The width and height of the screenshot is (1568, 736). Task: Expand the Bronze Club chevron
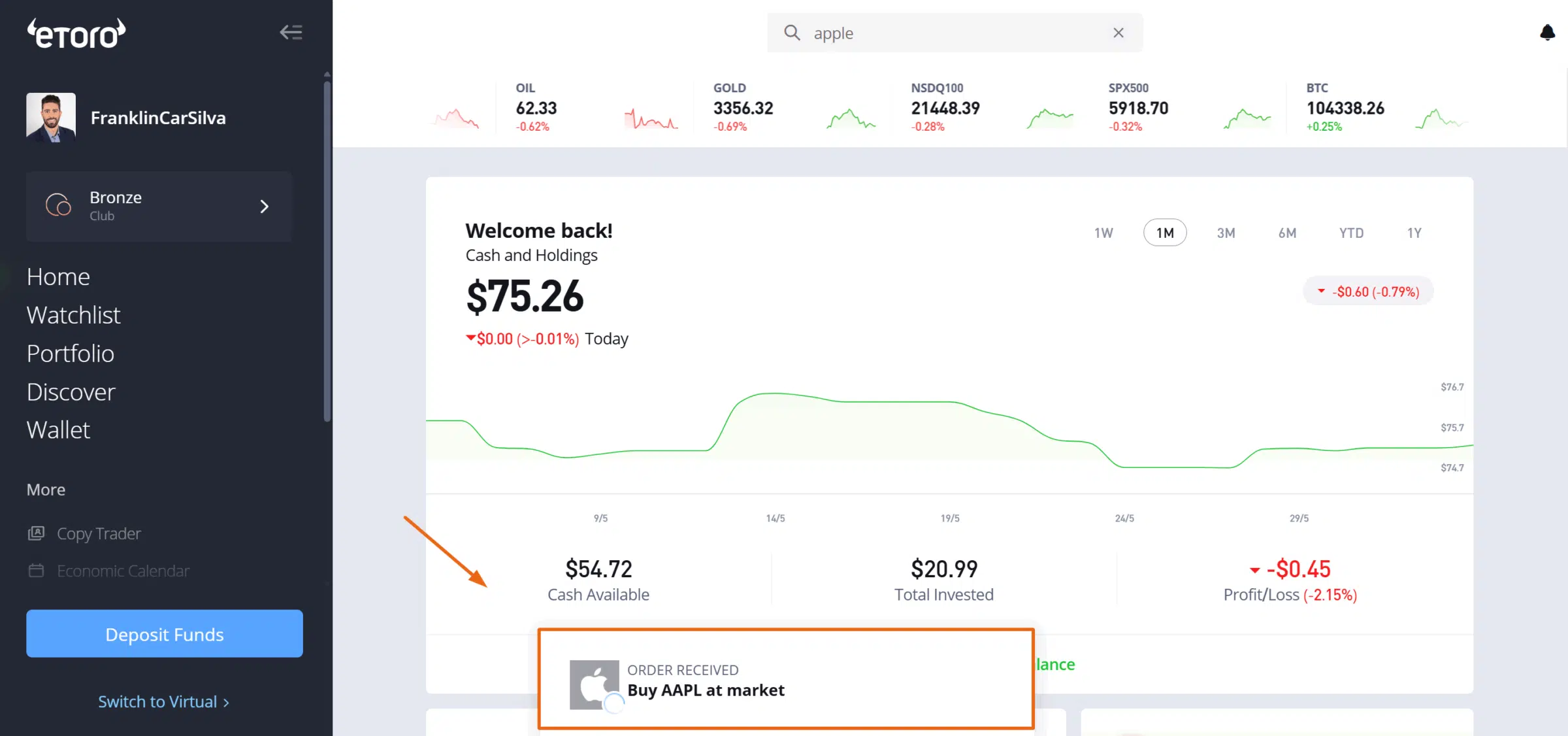tap(264, 207)
